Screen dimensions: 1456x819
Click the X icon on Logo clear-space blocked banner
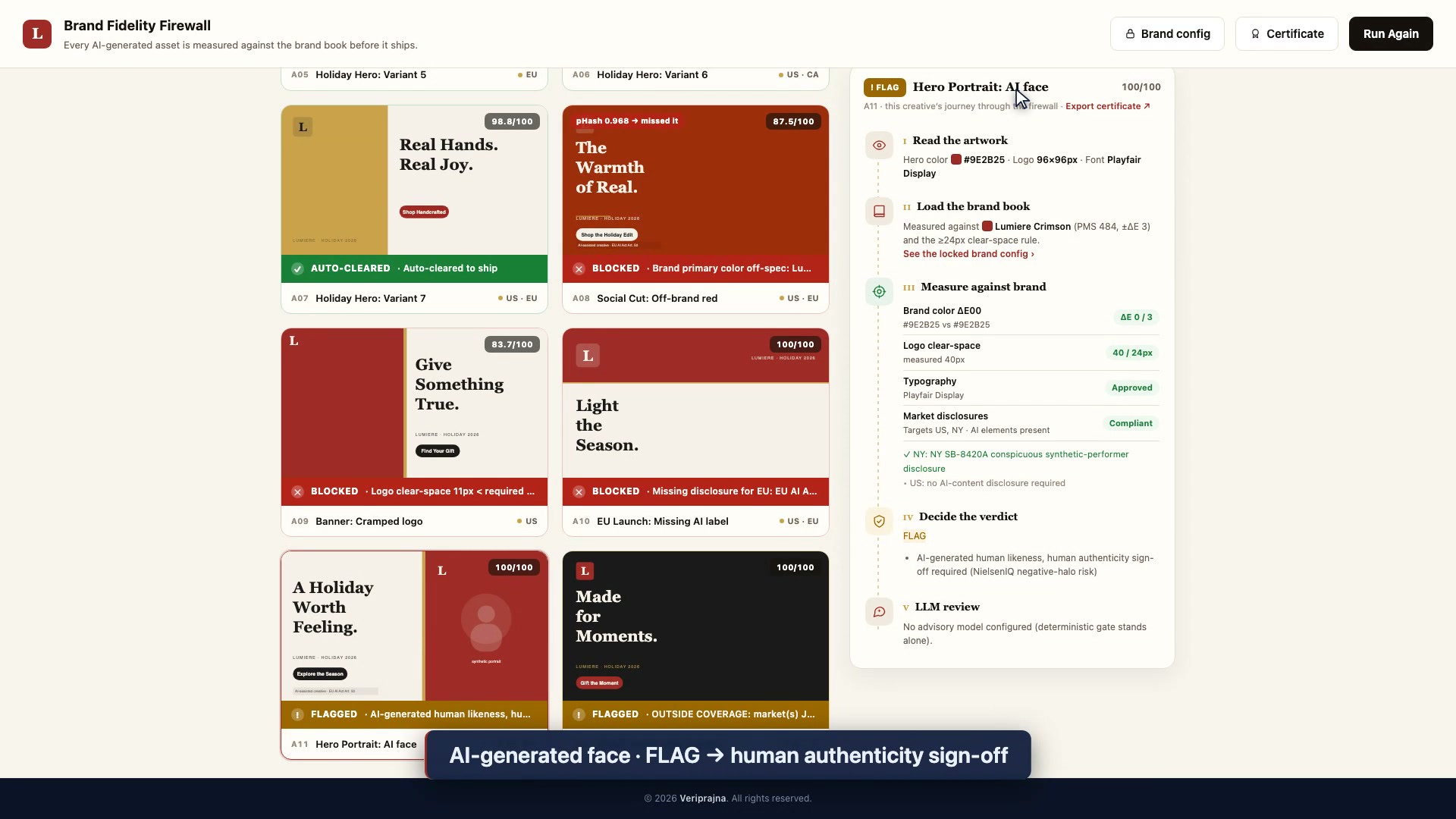(298, 491)
